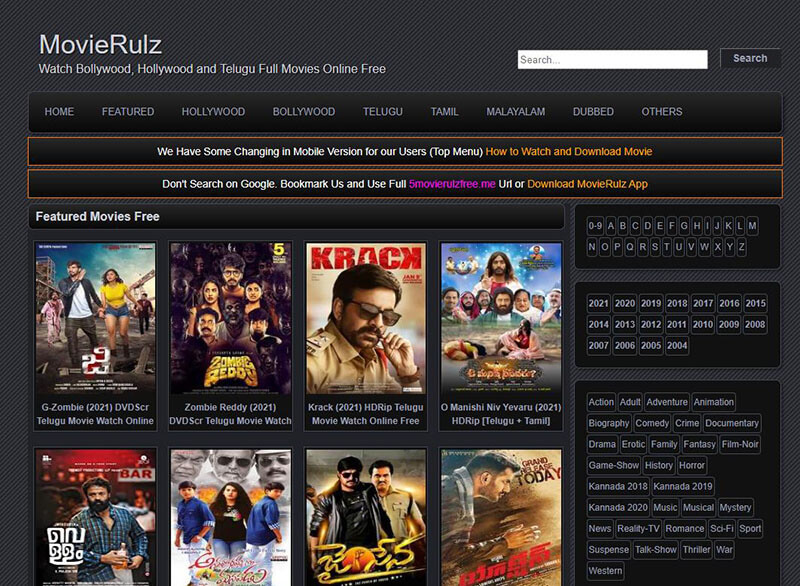Open the FEATURED menu item
800x586 pixels.
tap(128, 112)
